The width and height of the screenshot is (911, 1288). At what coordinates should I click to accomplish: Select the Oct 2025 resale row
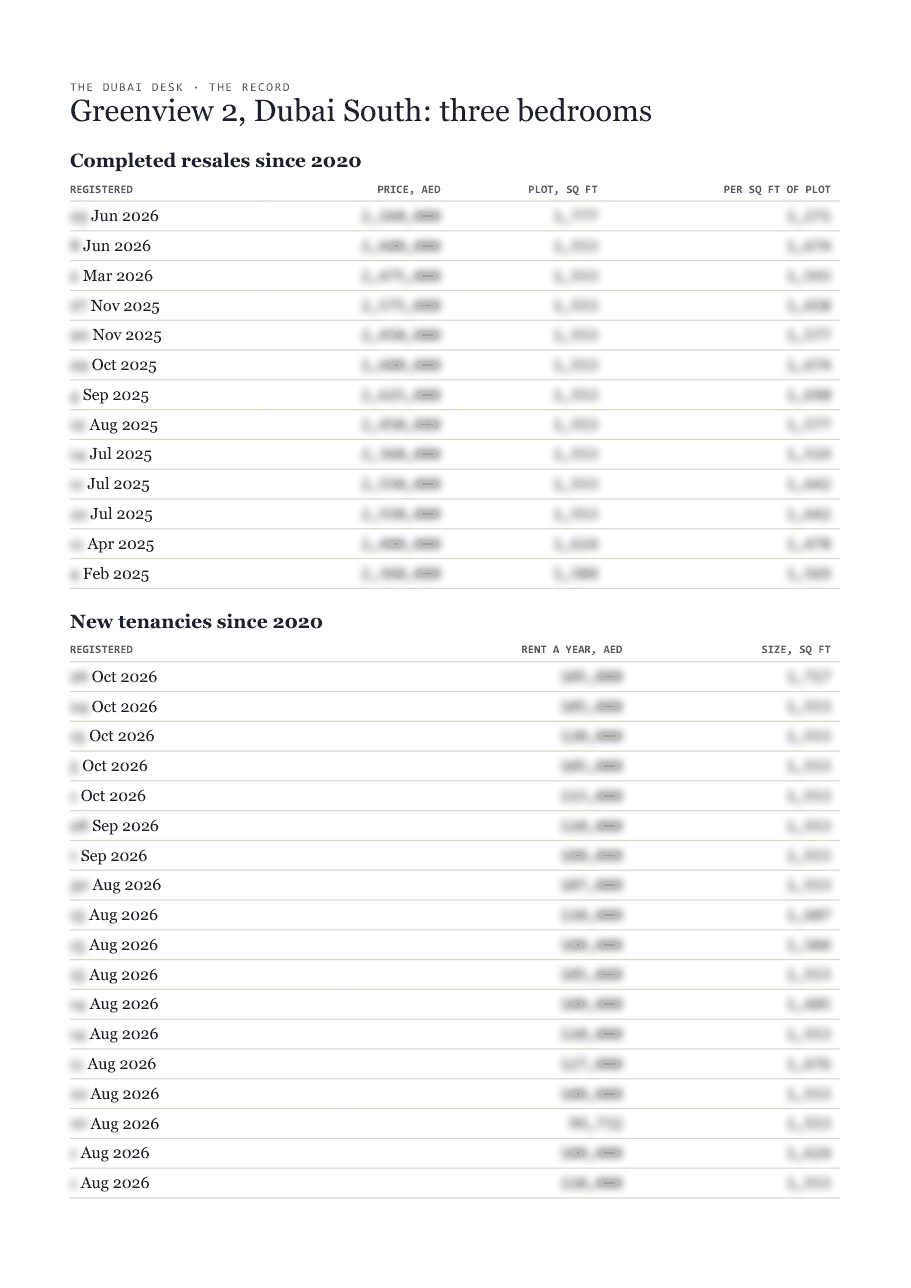(455, 365)
